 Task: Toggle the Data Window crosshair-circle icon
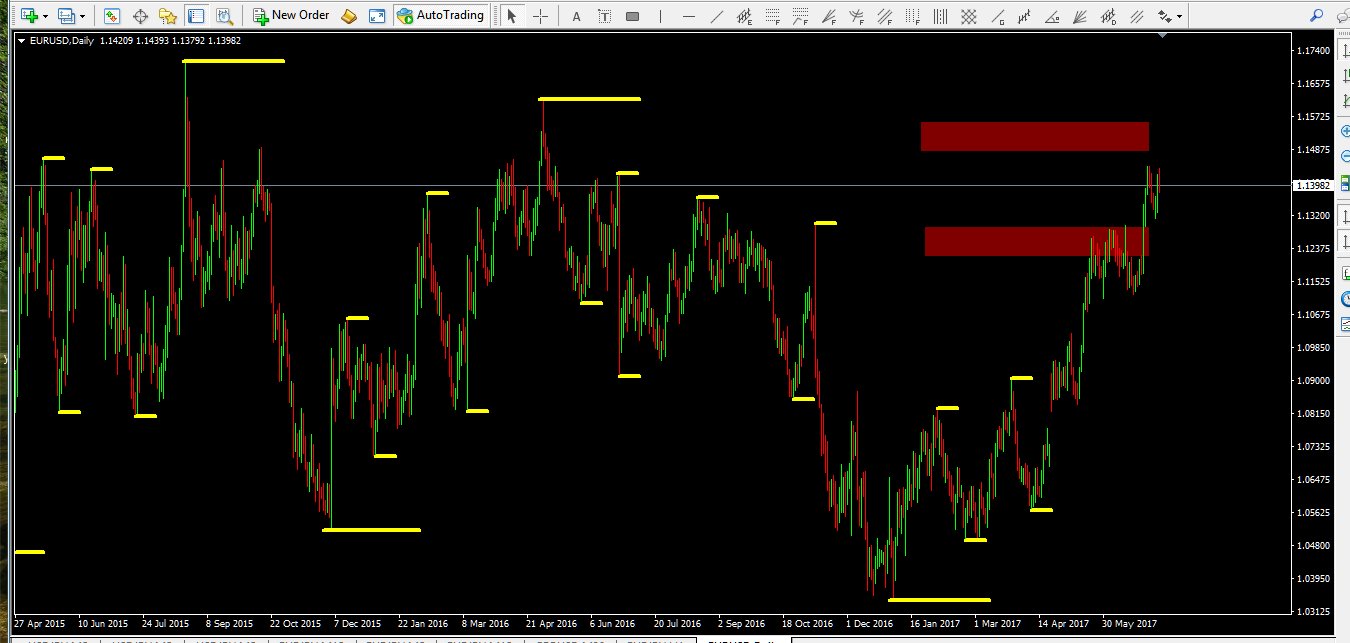(140, 16)
